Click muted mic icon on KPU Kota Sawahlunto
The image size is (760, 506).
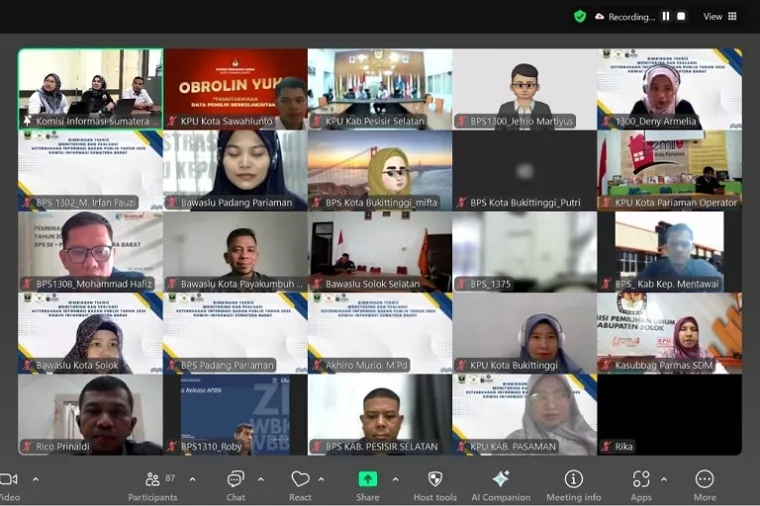pos(172,121)
